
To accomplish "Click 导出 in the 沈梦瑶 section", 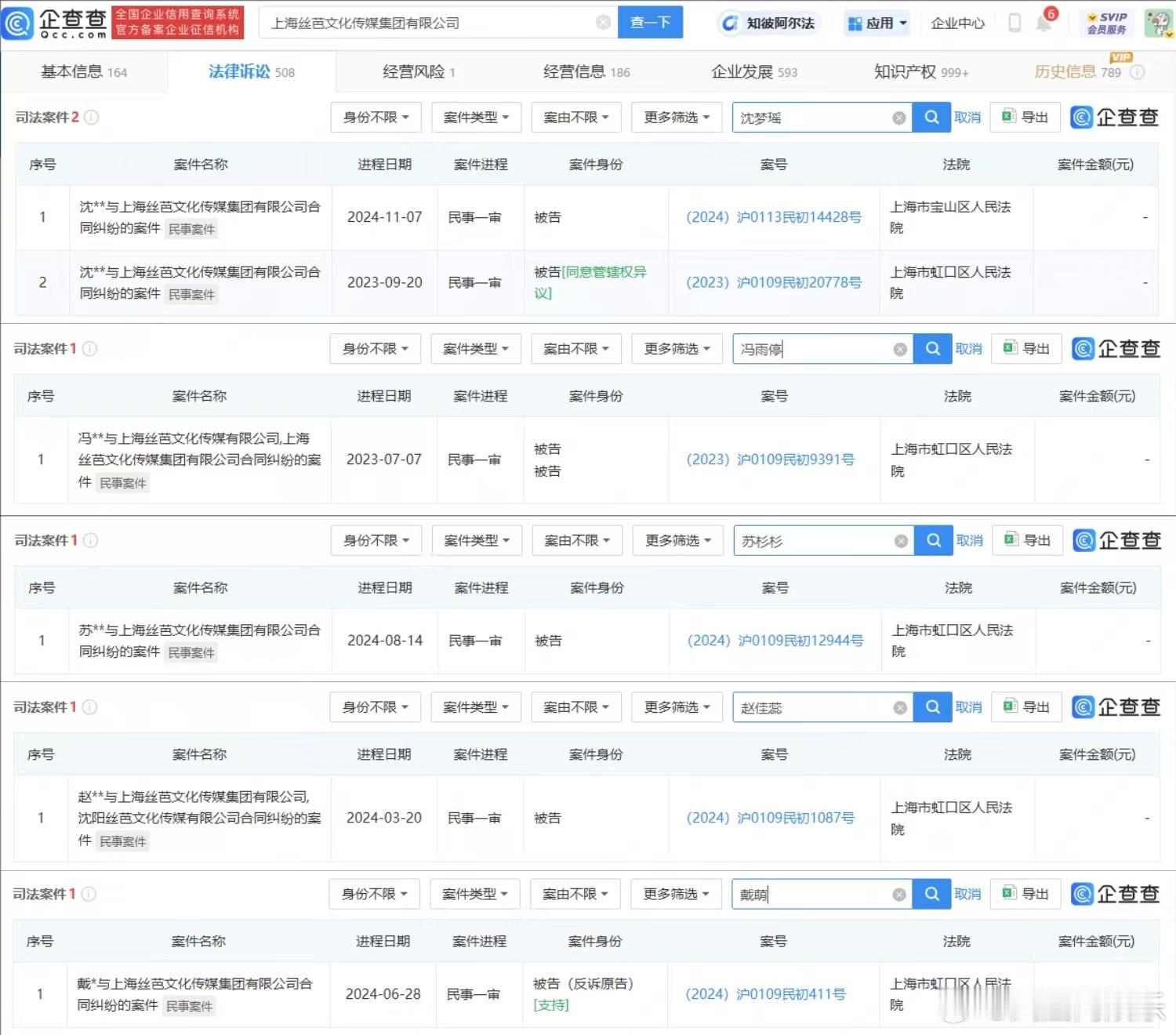I will [1025, 118].
